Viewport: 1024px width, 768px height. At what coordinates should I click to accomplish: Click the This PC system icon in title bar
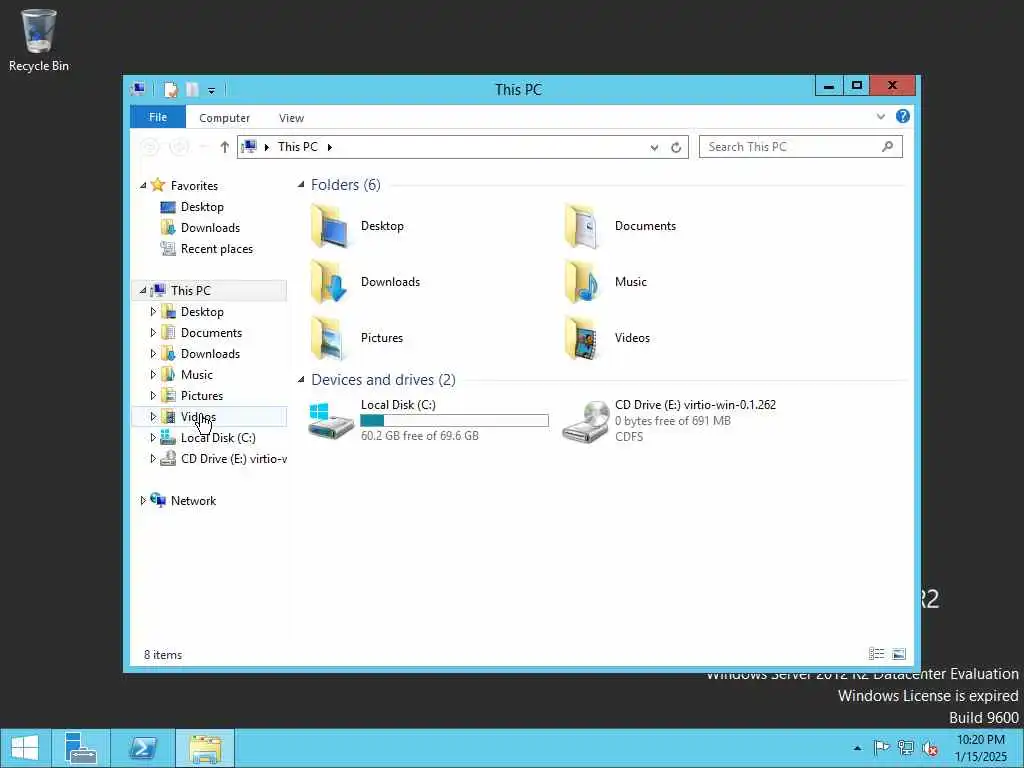[x=138, y=89]
